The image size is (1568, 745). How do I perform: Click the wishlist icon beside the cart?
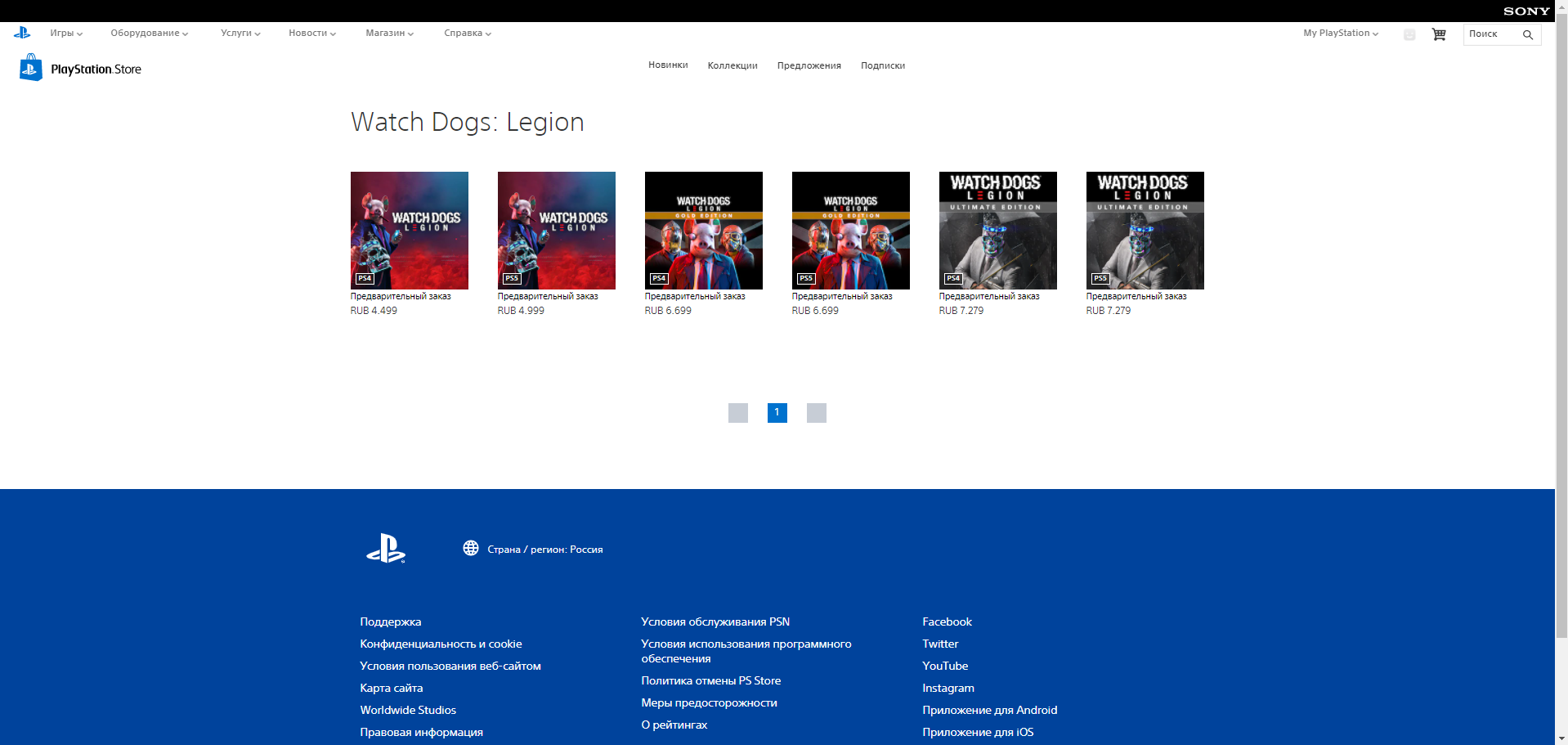(1409, 34)
